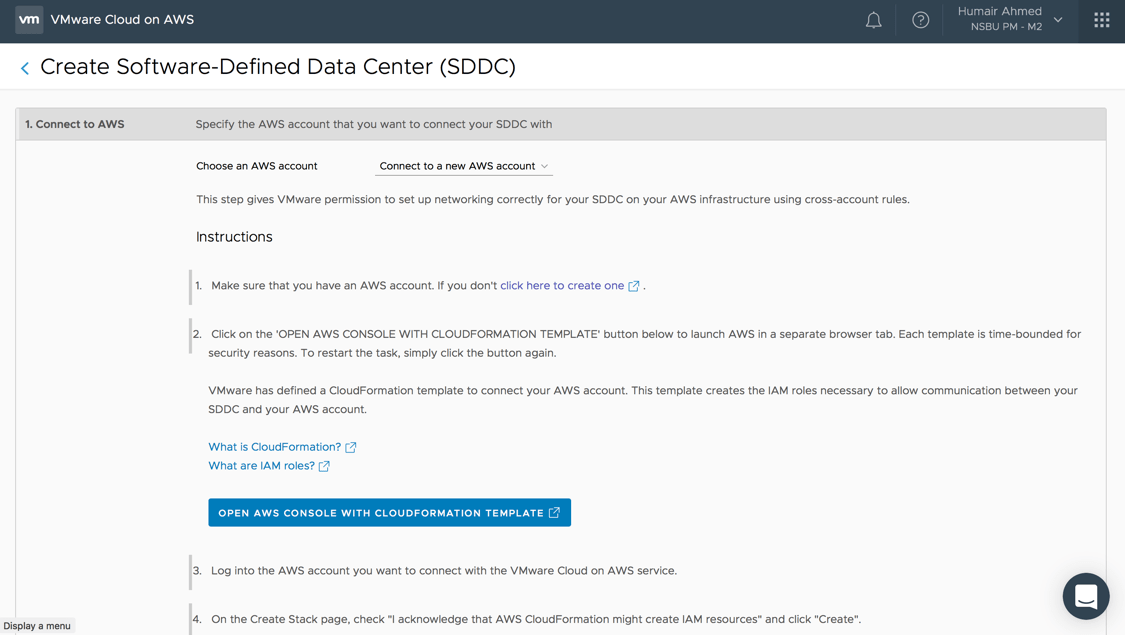
Task: Open the chat support bubble
Action: coord(1085,596)
